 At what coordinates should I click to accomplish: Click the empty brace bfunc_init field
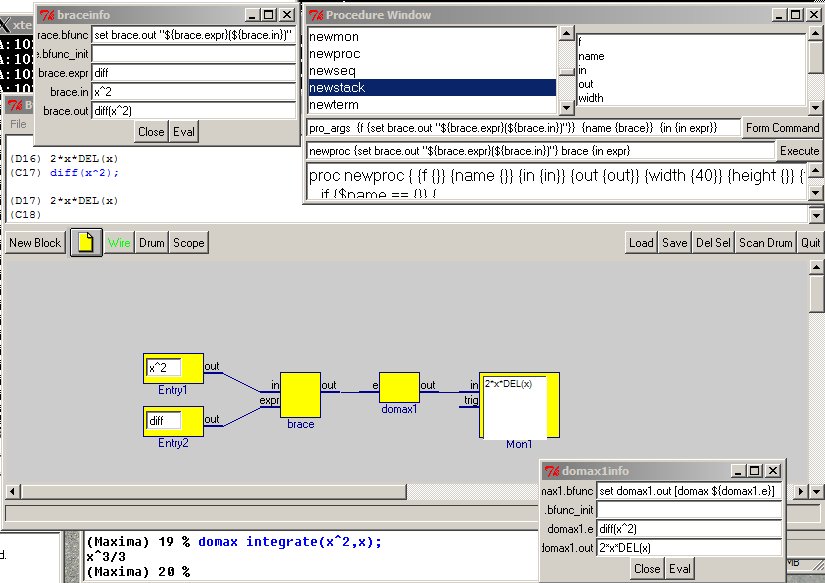(x=194, y=54)
